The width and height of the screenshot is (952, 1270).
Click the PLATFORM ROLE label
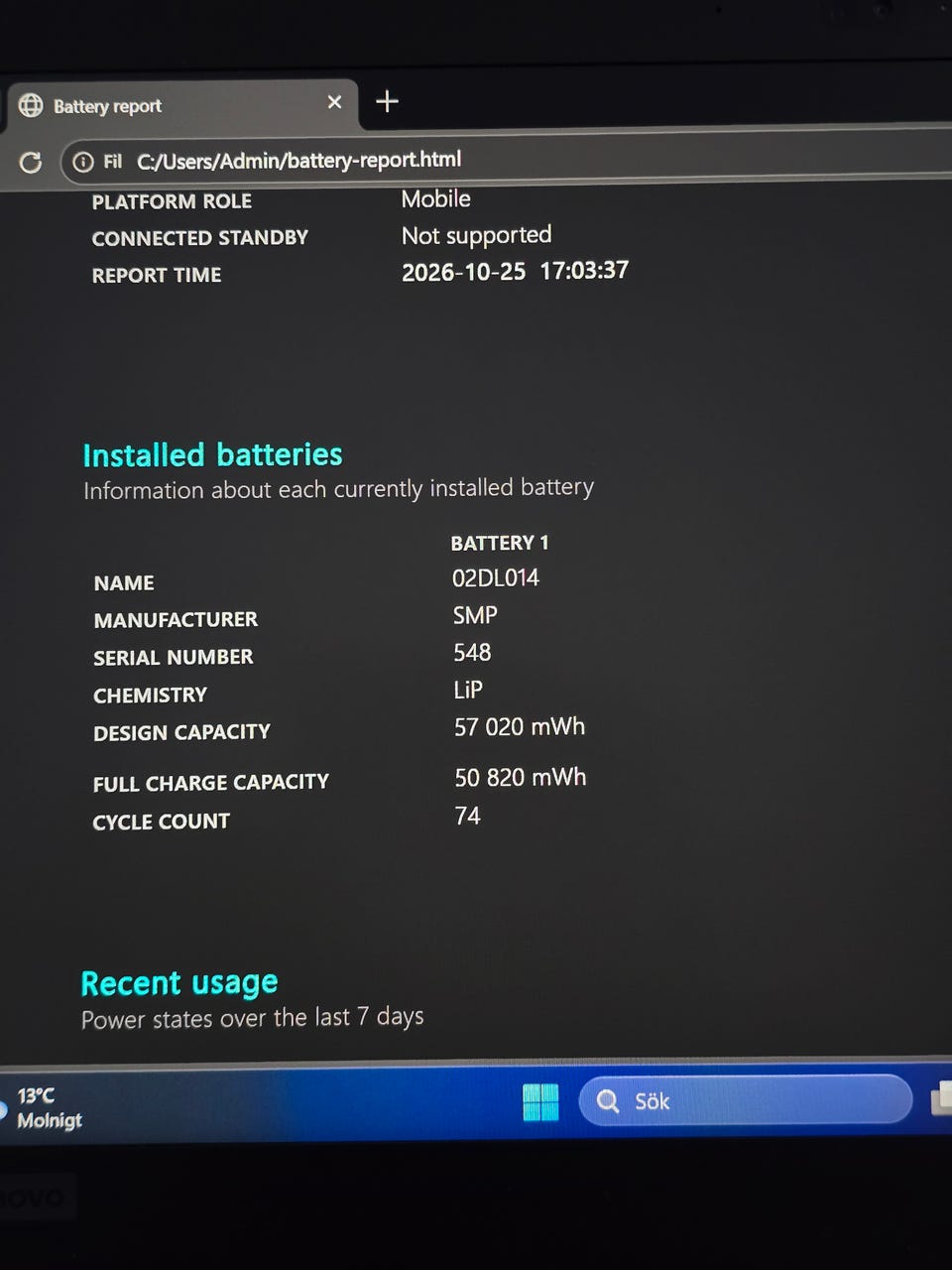[172, 201]
